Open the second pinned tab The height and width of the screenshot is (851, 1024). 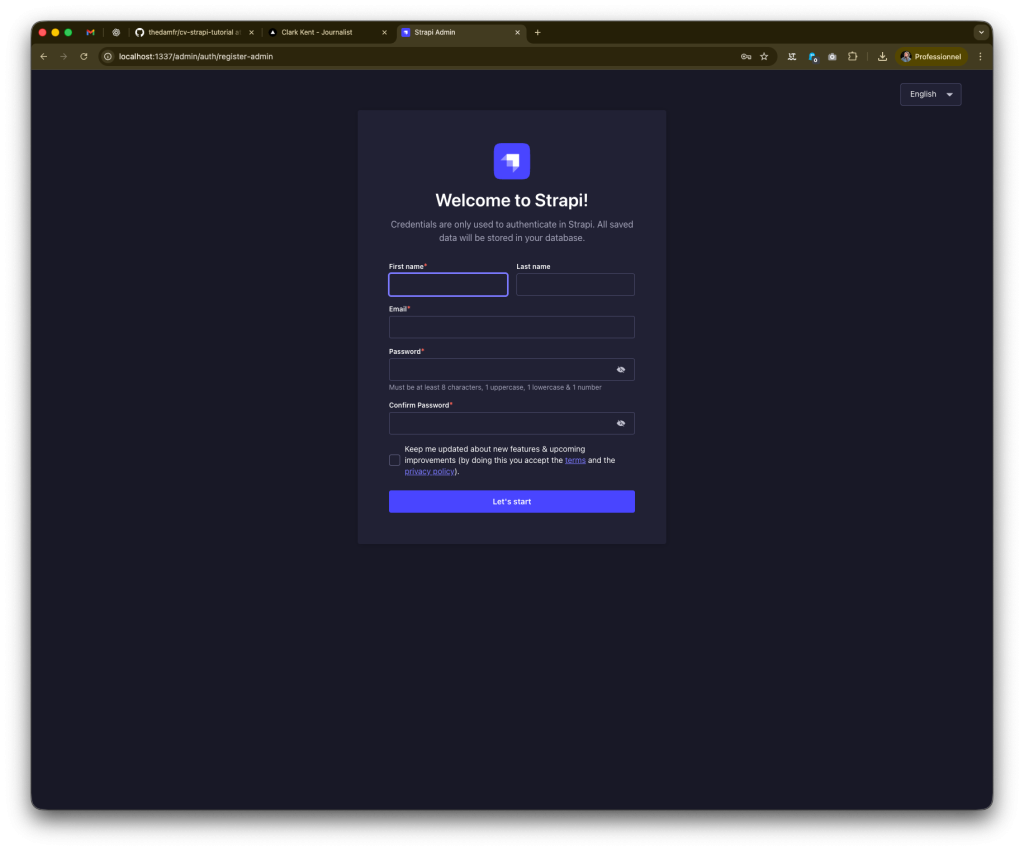coord(116,32)
